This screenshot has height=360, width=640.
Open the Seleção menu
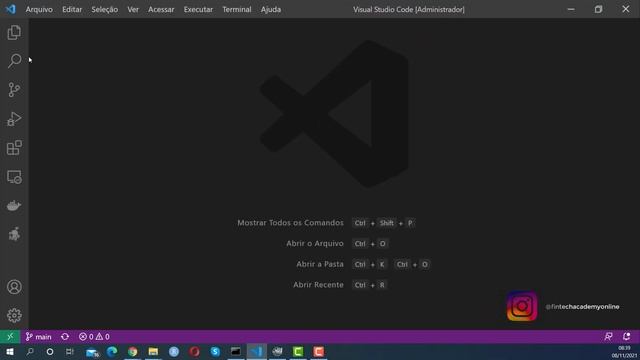104,9
